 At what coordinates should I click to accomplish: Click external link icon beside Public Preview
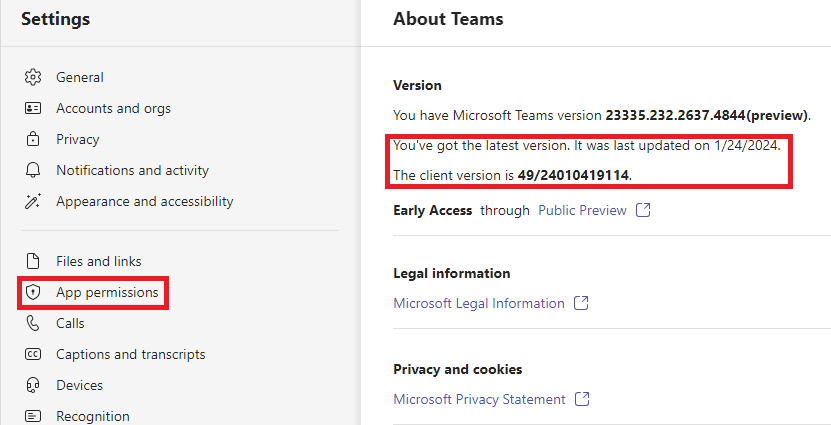click(x=643, y=210)
